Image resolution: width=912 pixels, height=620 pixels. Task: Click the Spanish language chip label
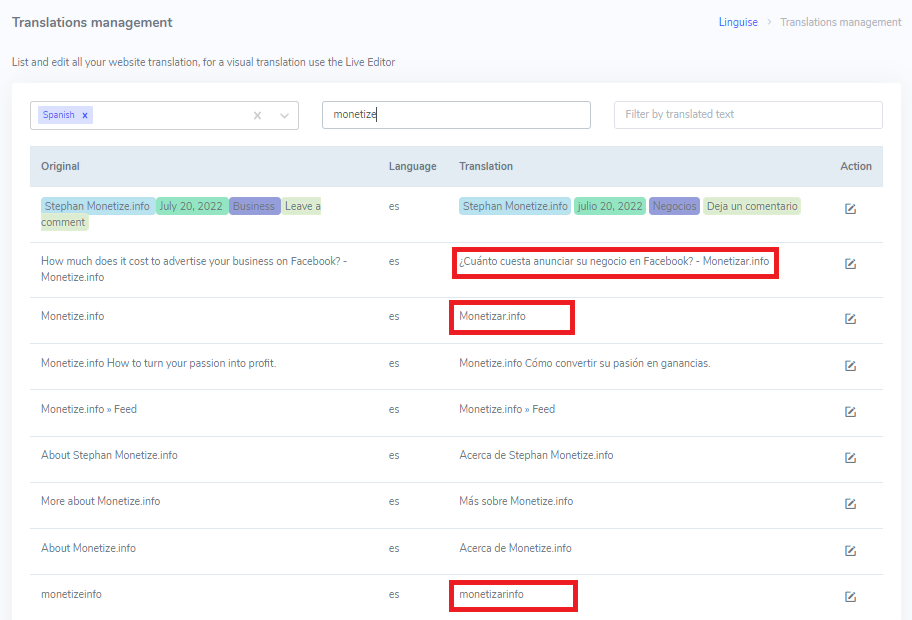coord(58,115)
